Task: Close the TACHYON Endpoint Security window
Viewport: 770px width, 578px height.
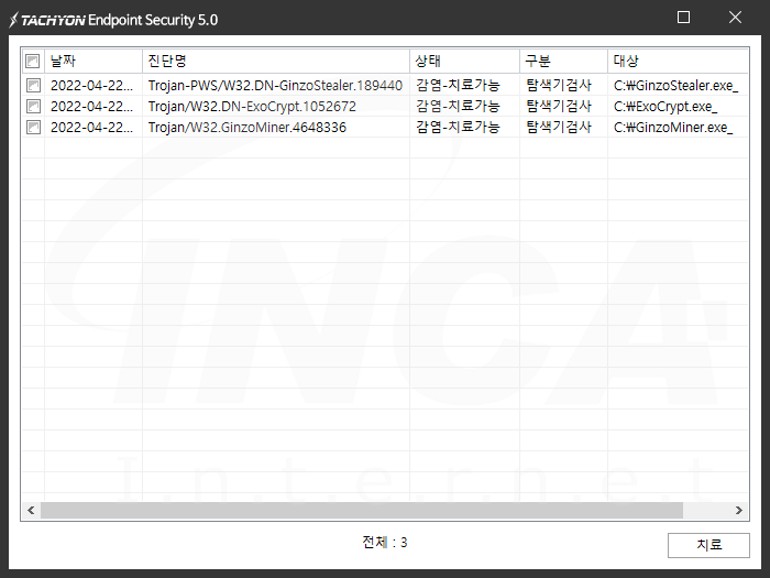Action: pyautogui.click(x=735, y=17)
